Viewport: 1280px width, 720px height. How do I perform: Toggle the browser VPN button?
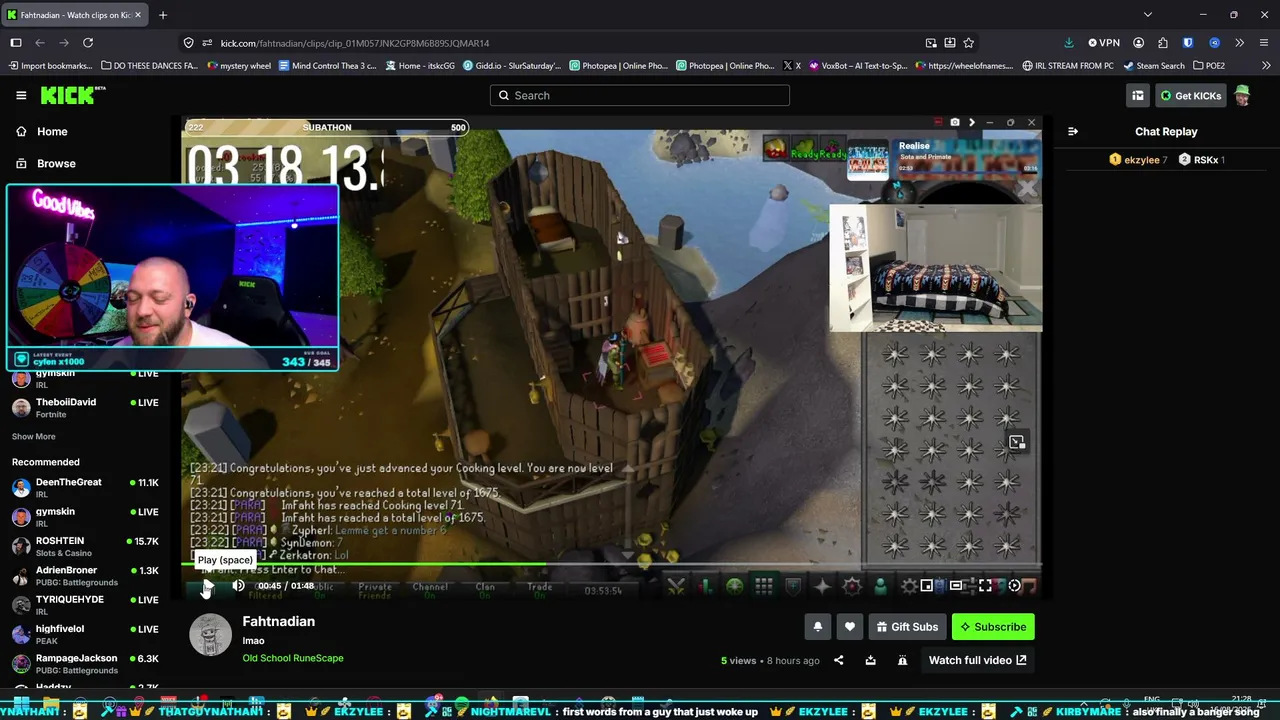click(1104, 43)
